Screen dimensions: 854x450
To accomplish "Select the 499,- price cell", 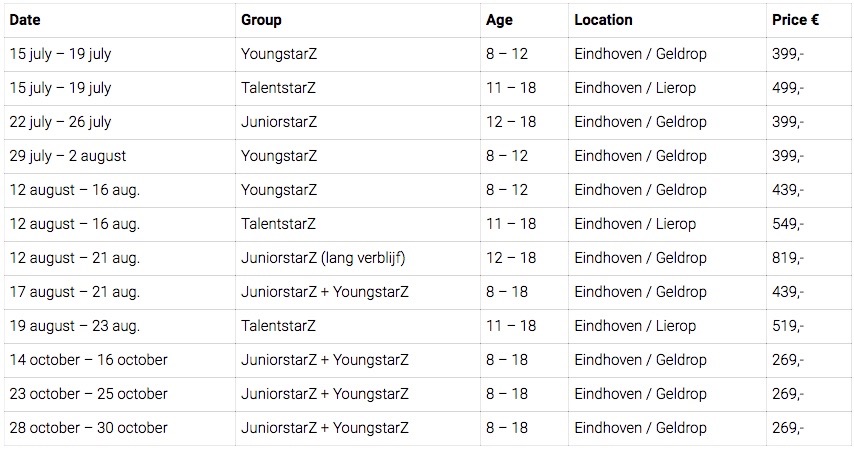I will click(x=788, y=88).
